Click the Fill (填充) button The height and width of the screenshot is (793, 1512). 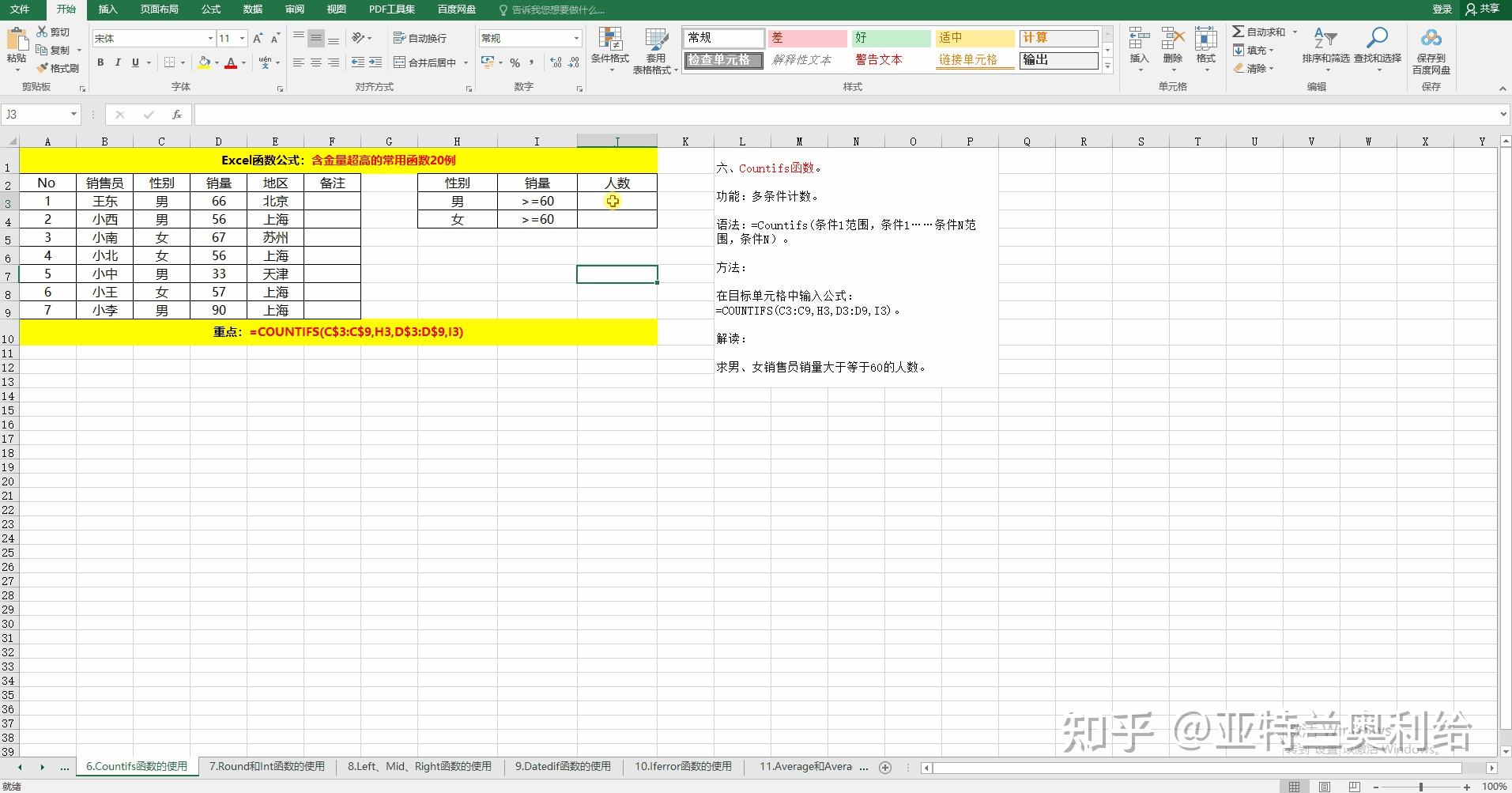(x=1254, y=50)
